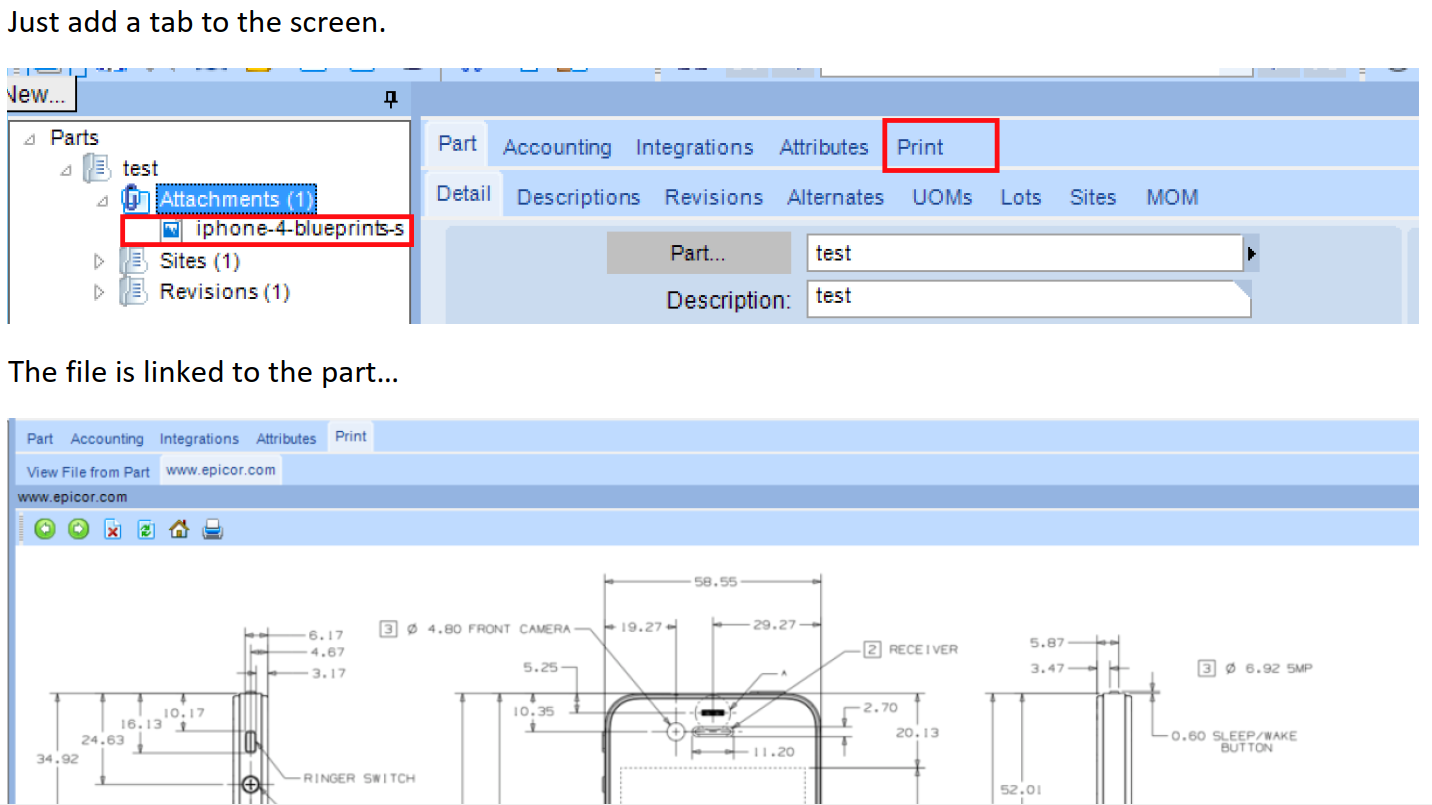
Task: Select Attachments (1) in the tree
Action: click(x=236, y=200)
